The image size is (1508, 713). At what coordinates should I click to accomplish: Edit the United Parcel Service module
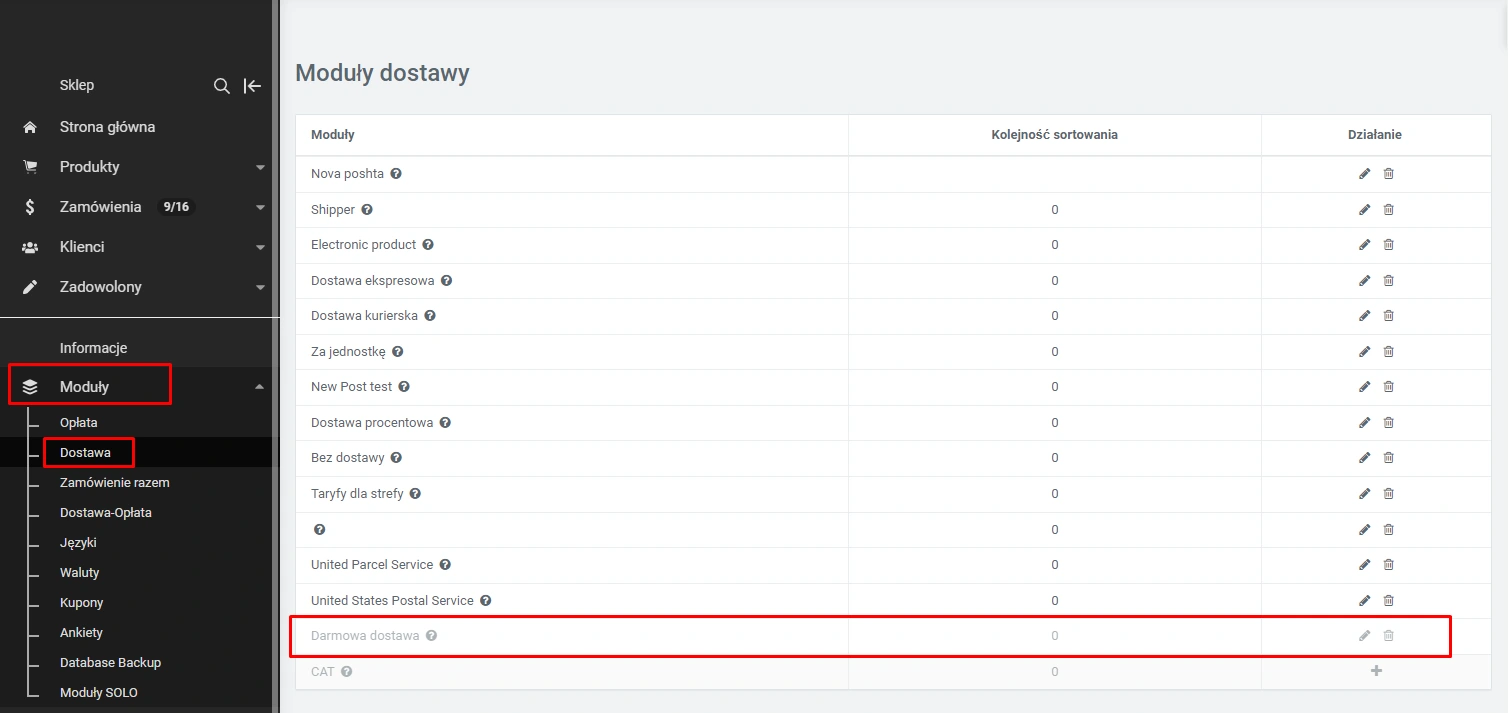click(1364, 565)
